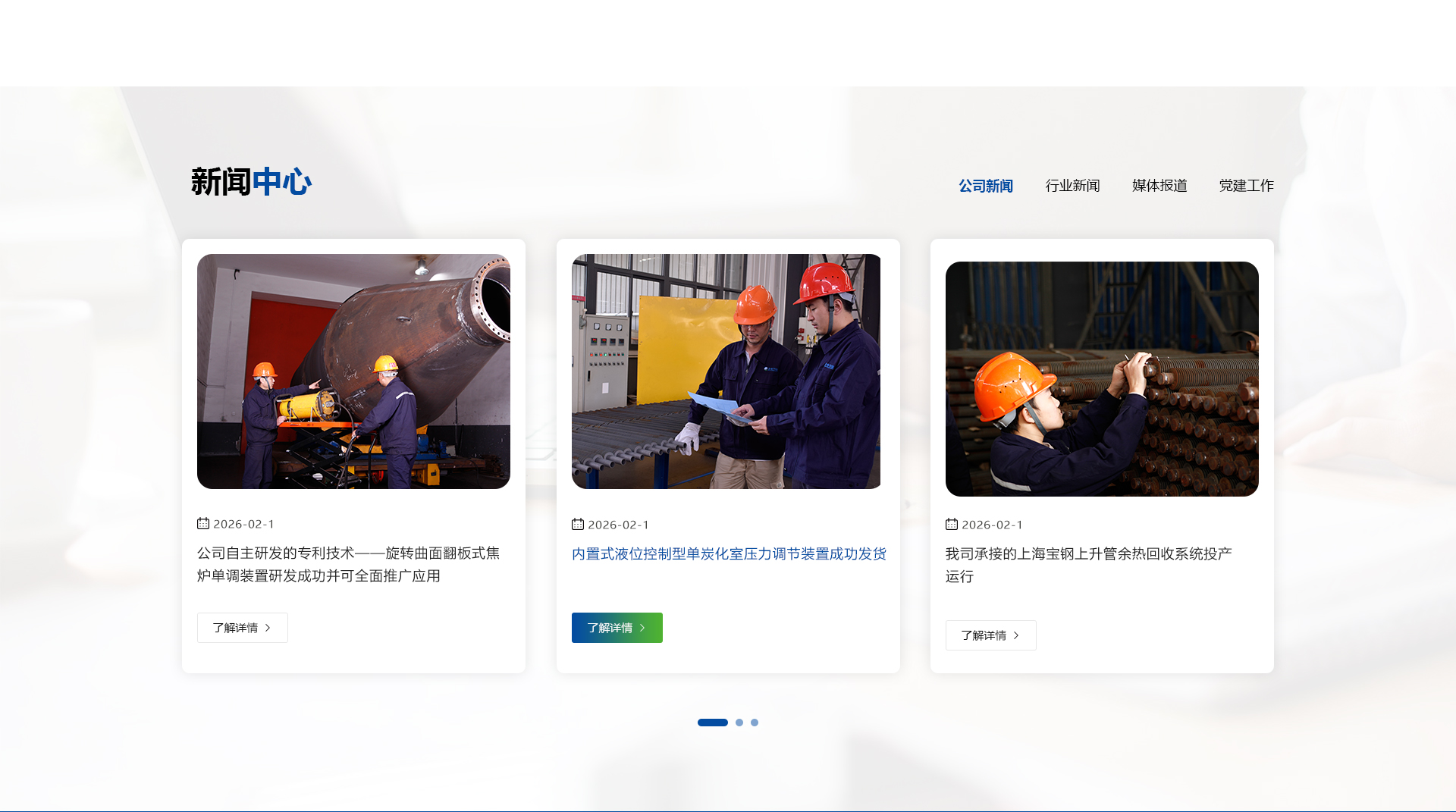The width and height of the screenshot is (1456, 812).
Task: Open the rotary kiln equipment photo
Action: click(353, 372)
